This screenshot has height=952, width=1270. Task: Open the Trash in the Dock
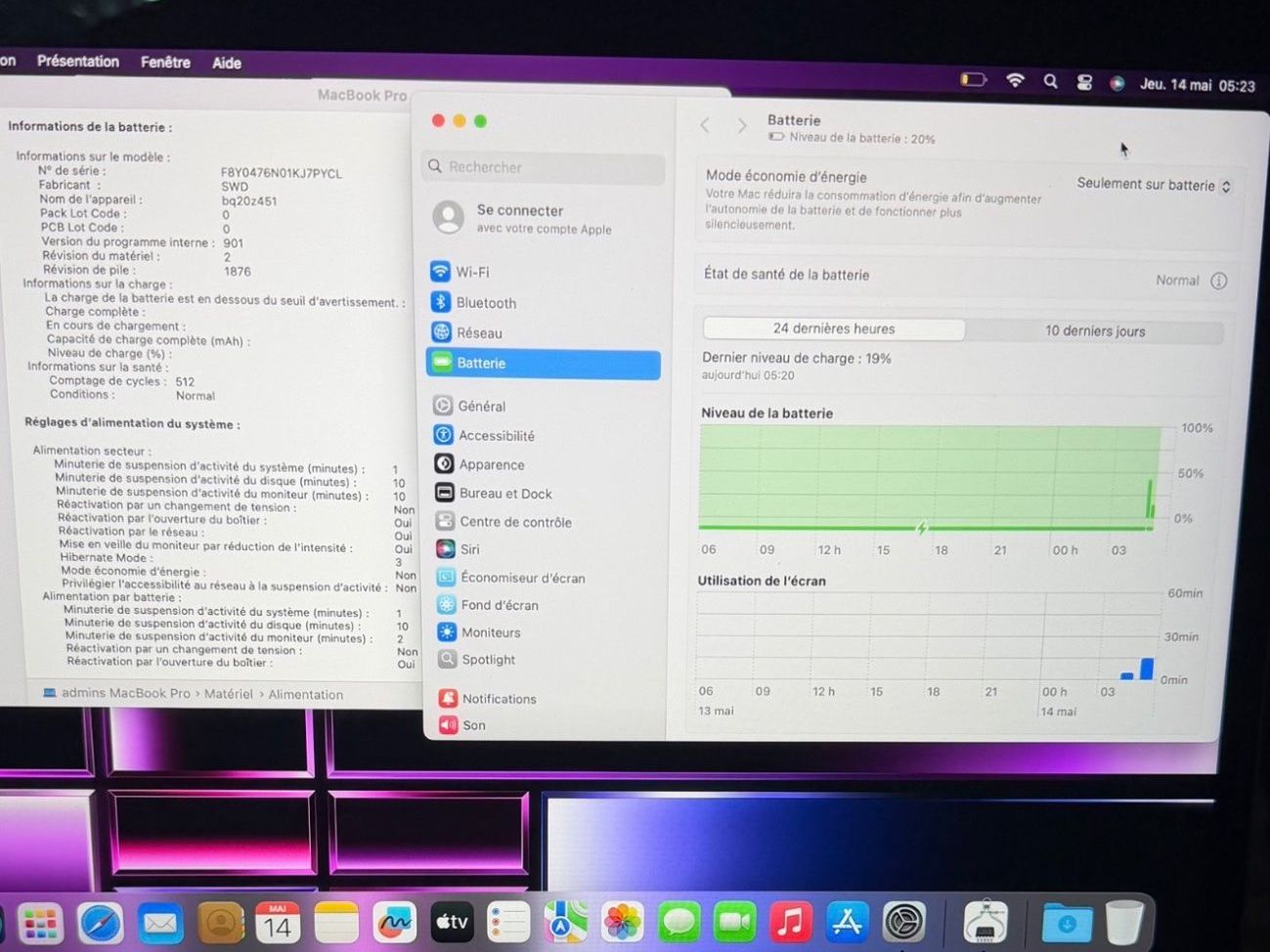[x=1123, y=921]
